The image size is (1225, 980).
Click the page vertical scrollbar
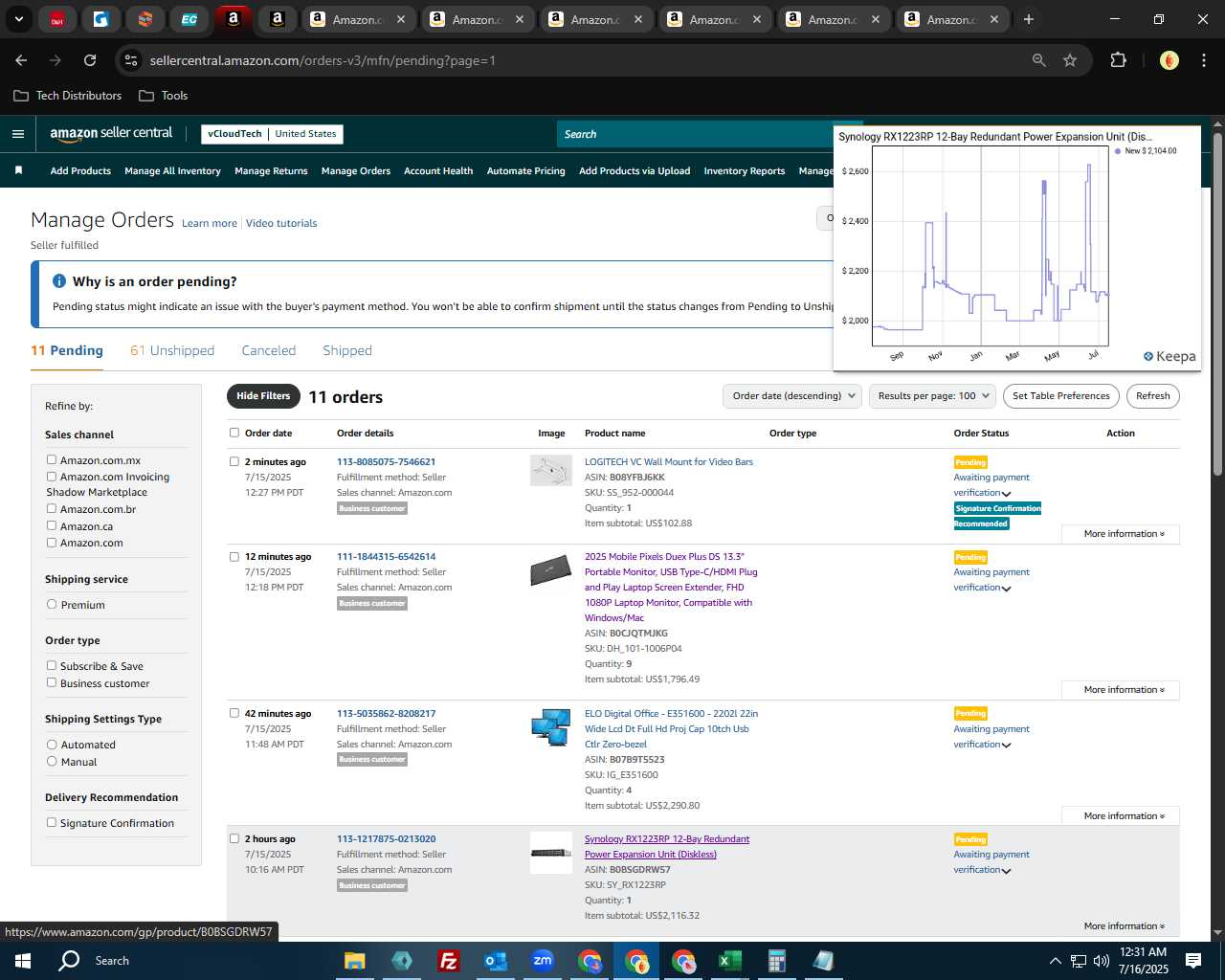click(1217, 303)
